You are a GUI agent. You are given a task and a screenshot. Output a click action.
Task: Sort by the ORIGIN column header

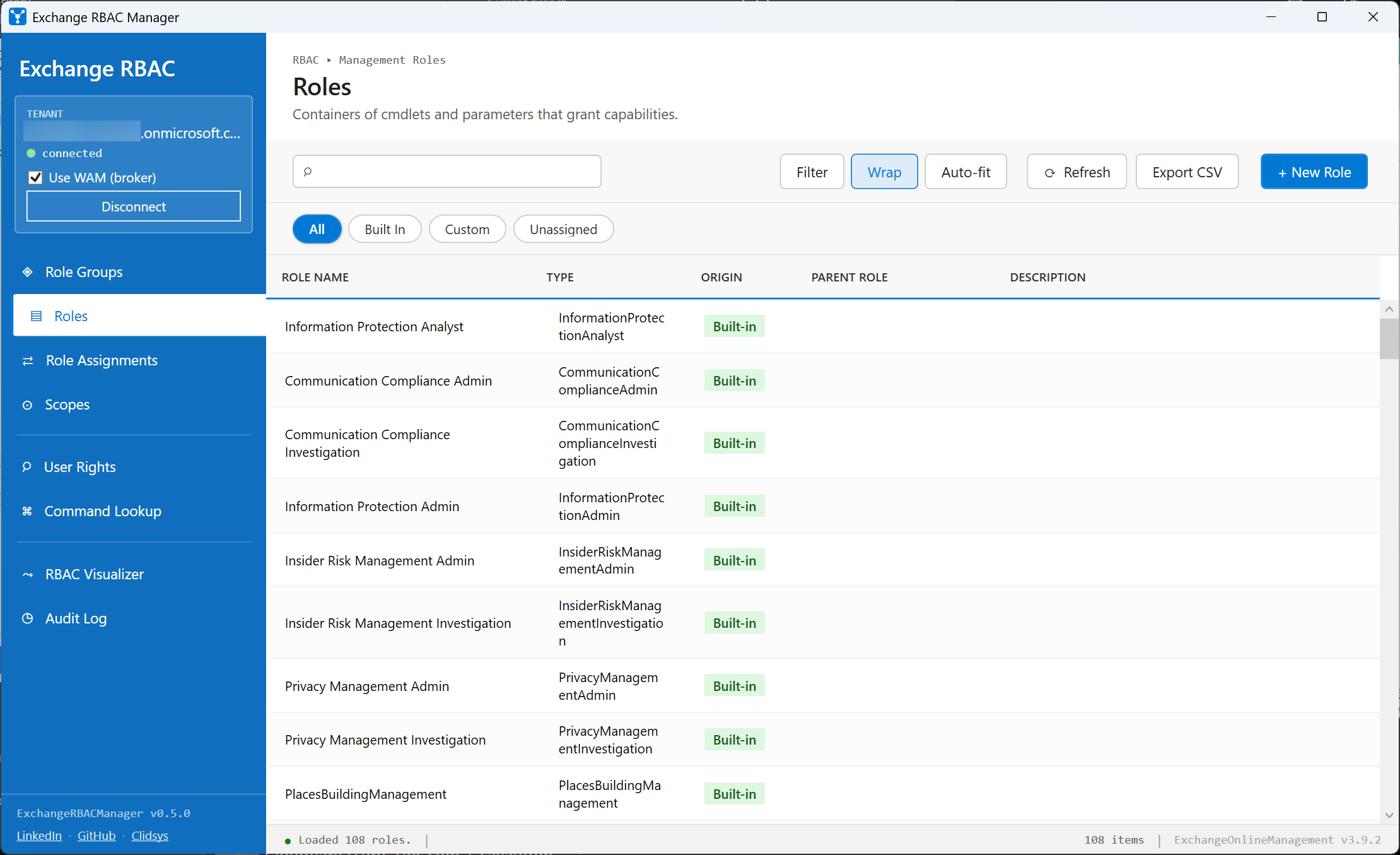pyautogui.click(x=721, y=277)
